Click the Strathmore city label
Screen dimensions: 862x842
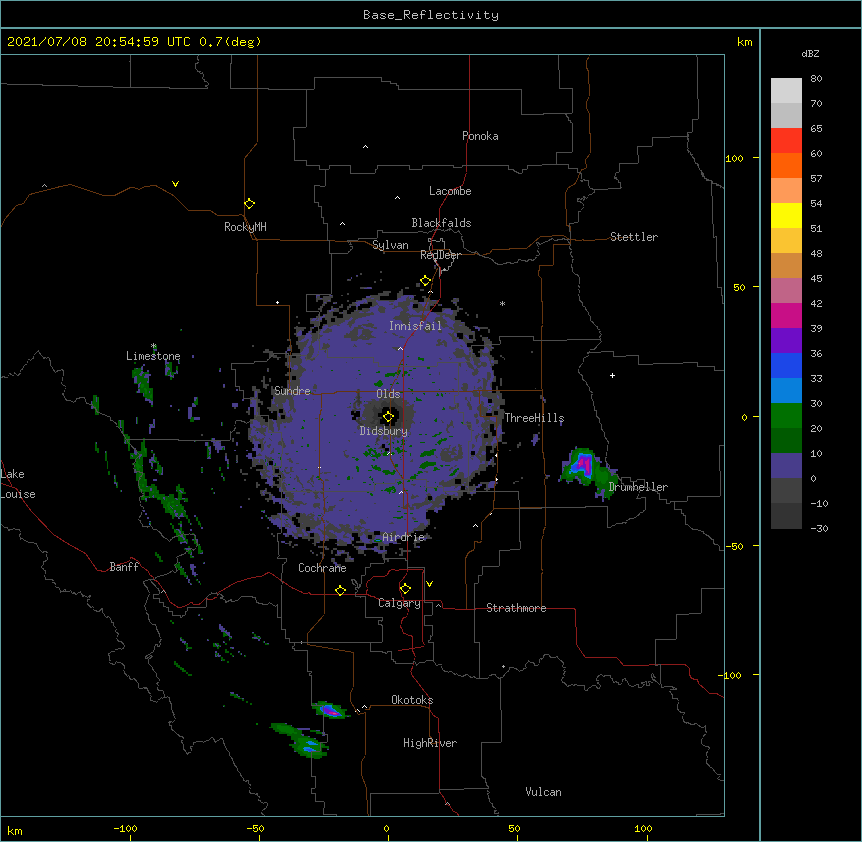click(516, 608)
